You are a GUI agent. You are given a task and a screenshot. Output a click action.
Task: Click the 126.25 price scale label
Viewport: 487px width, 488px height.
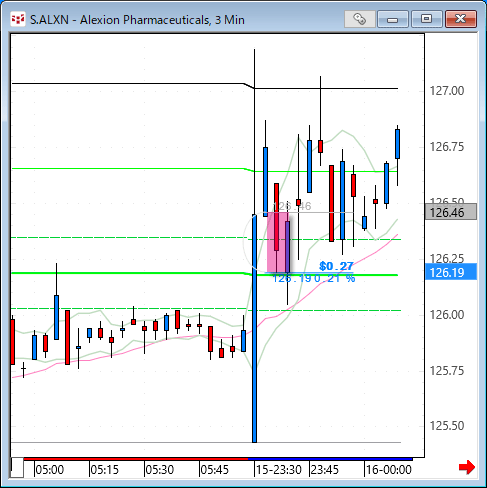[447, 258]
